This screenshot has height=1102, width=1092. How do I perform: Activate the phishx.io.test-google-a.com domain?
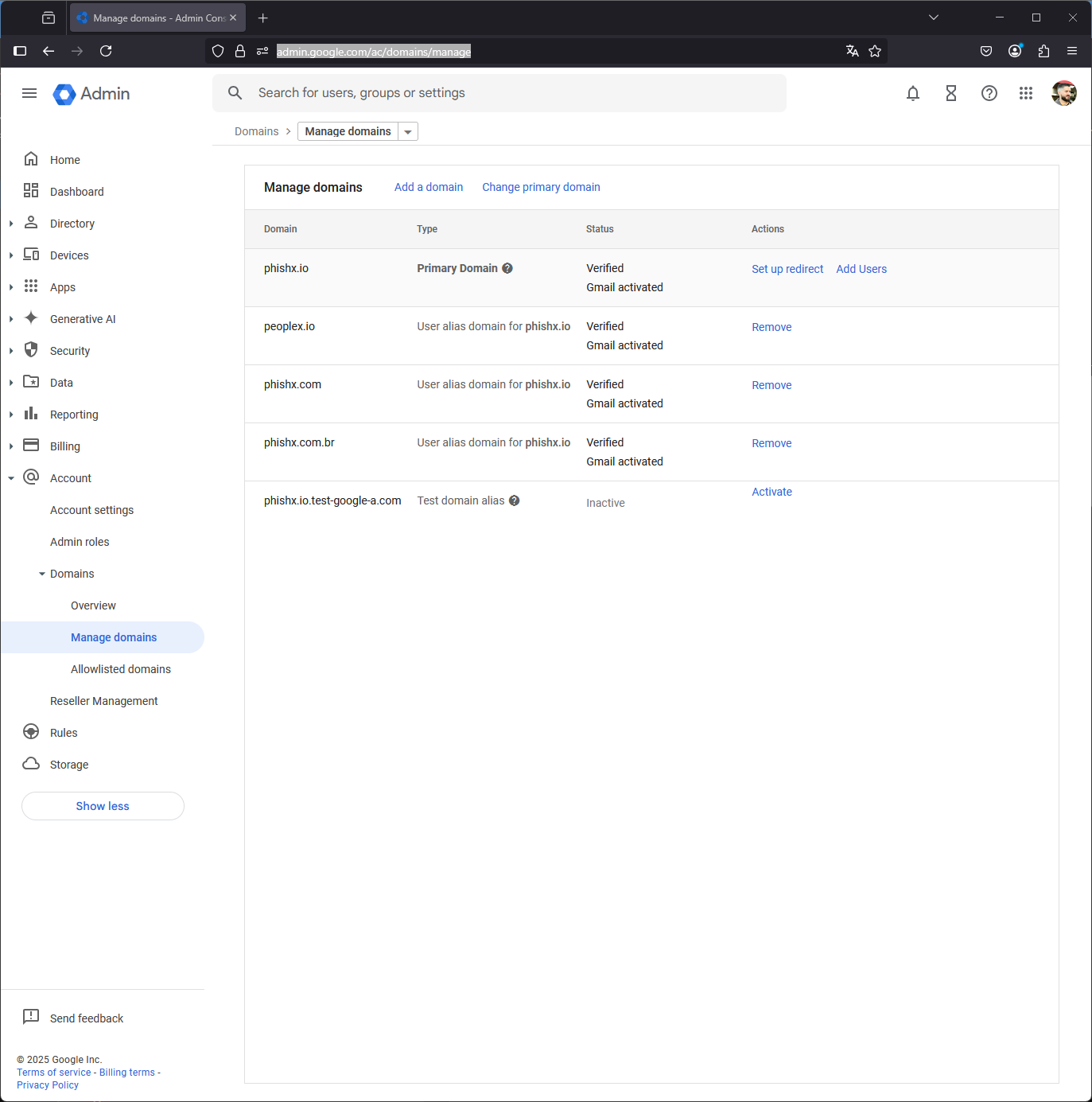coord(771,492)
